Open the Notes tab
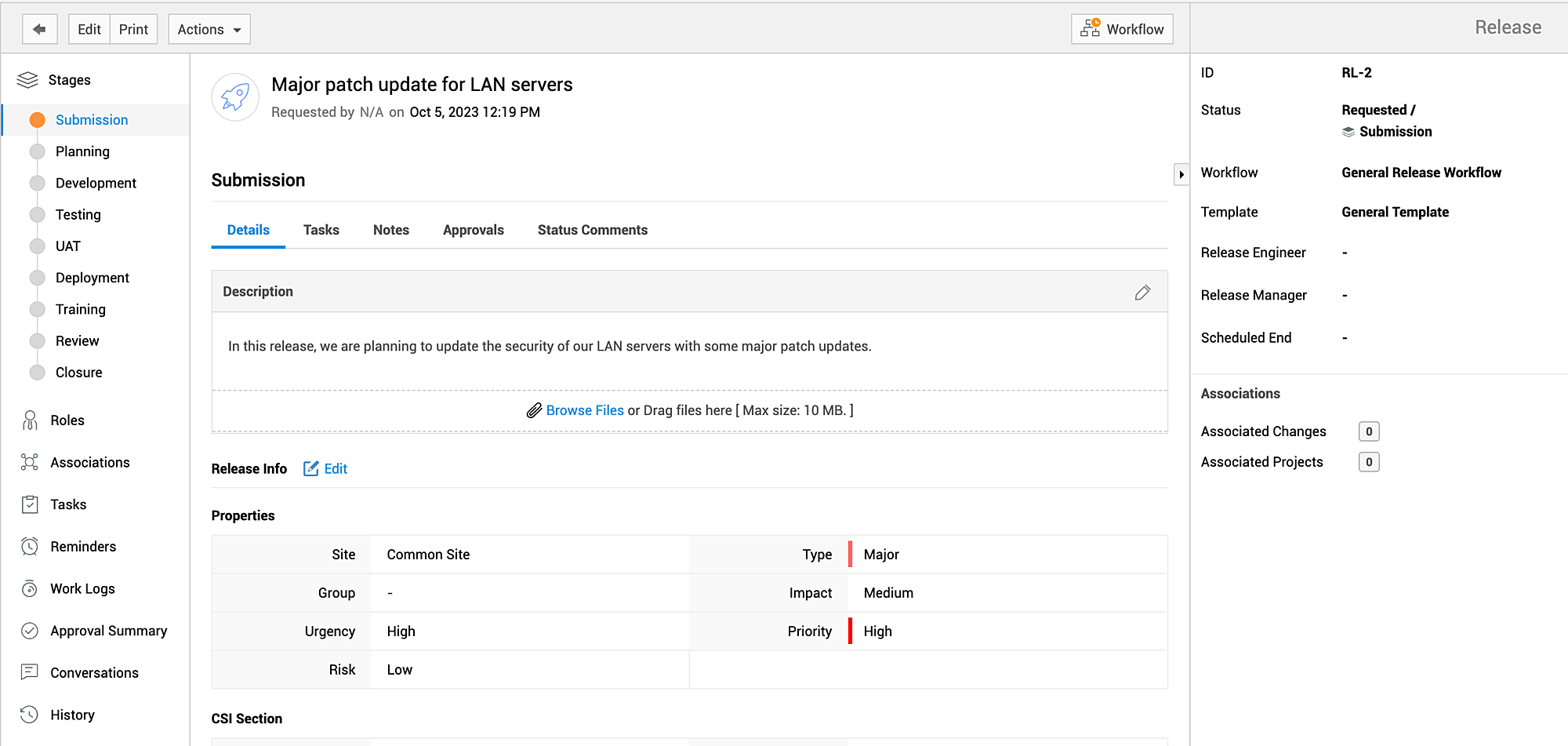This screenshot has height=746, width=1568. tap(391, 230)
